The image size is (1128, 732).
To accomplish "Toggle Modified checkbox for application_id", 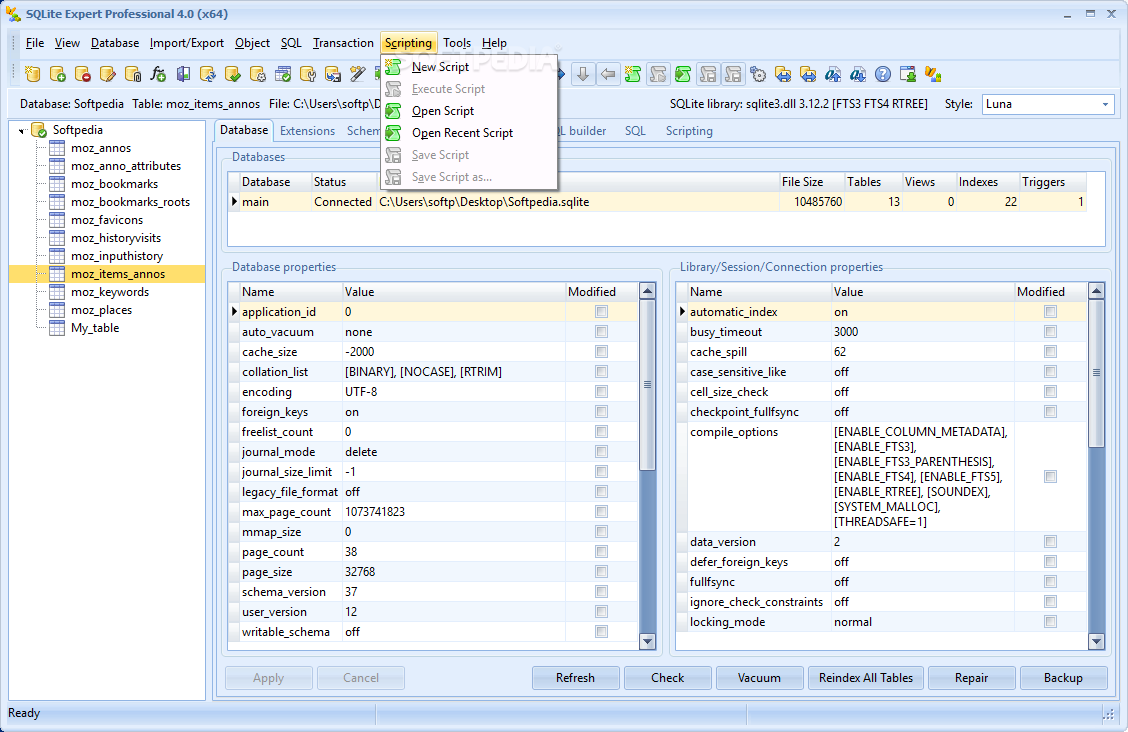I will [601, 311].
